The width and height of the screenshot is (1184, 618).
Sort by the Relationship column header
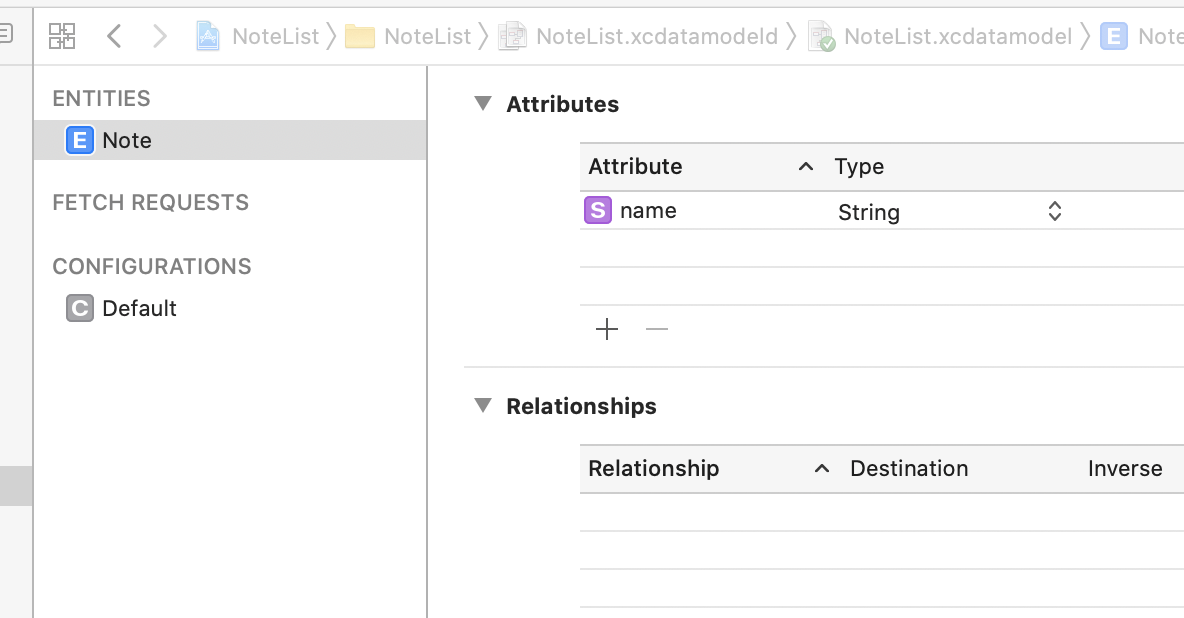click(x=653, y=468)
